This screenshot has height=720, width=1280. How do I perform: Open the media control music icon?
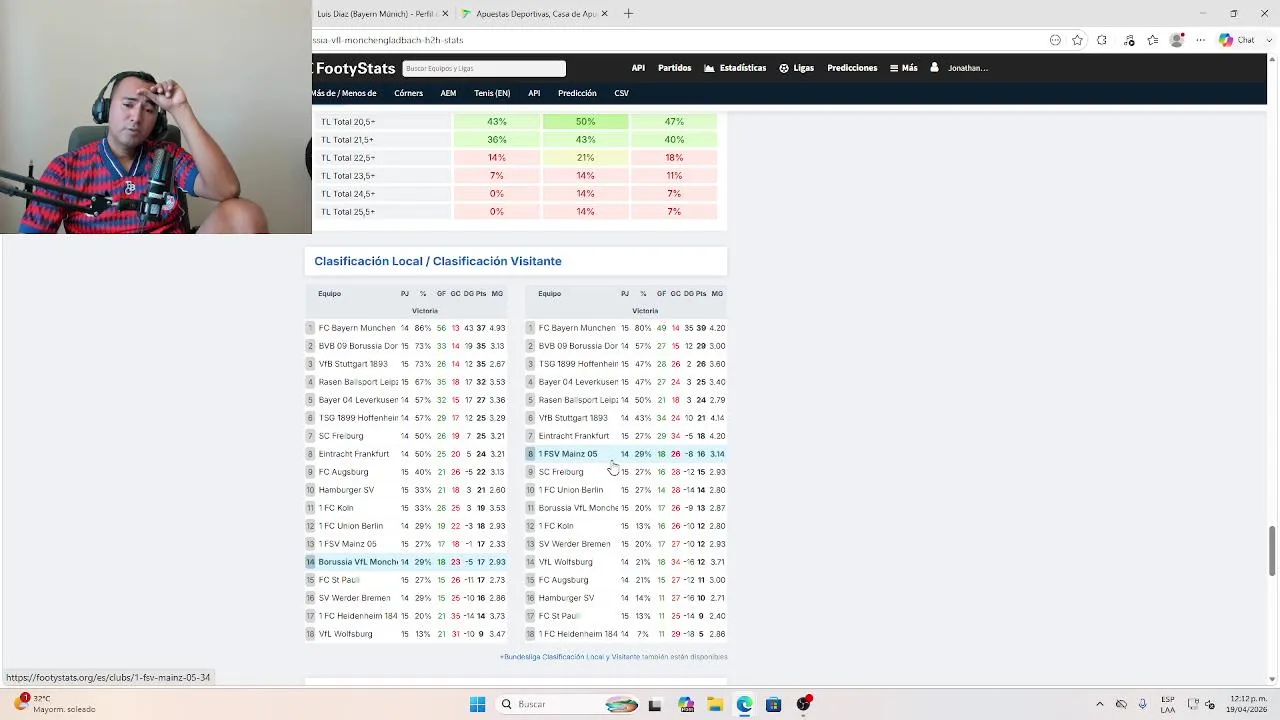coord(1129,40)
